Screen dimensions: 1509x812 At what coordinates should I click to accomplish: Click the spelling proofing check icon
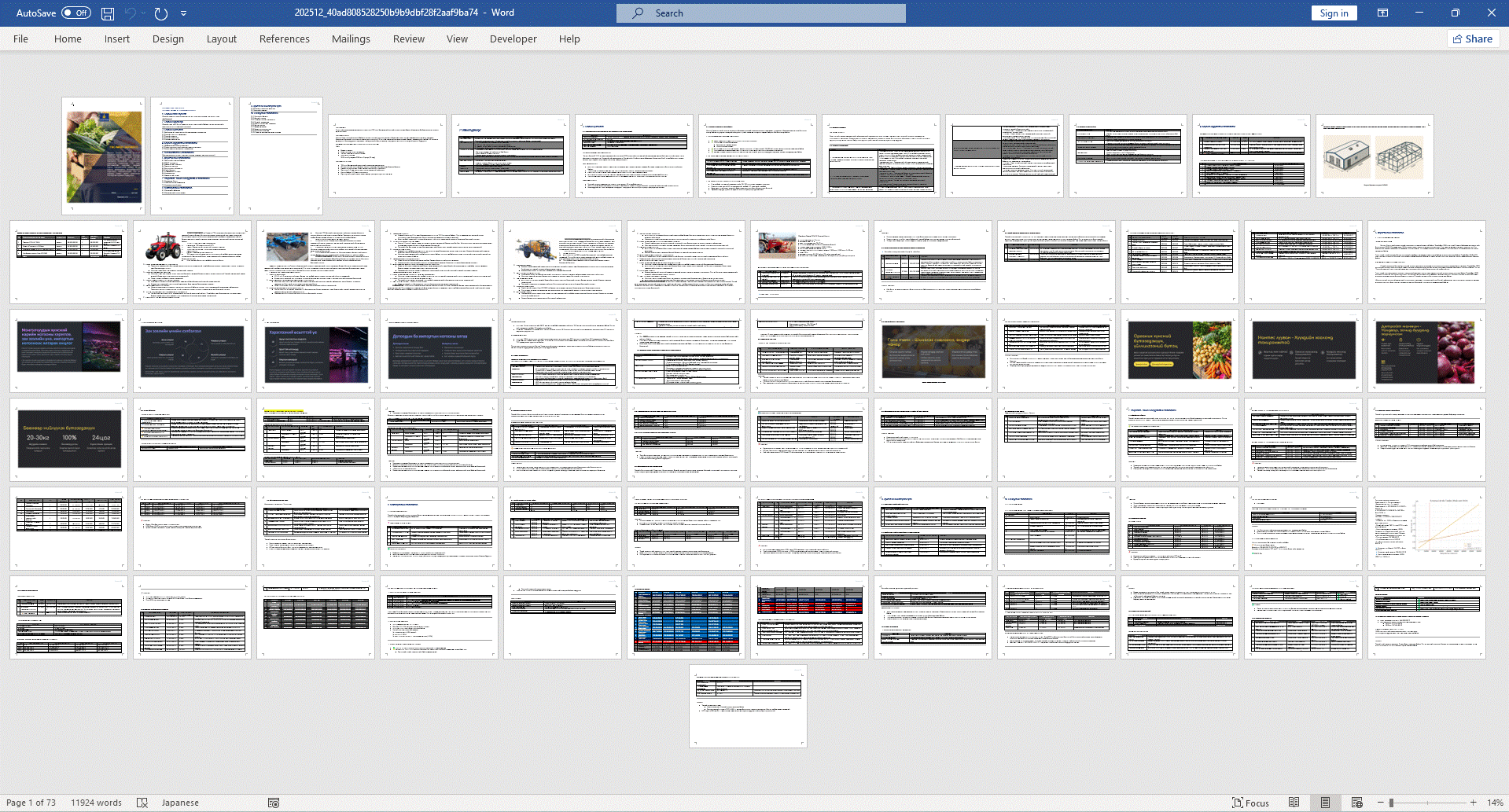click(x=142, y=803)
